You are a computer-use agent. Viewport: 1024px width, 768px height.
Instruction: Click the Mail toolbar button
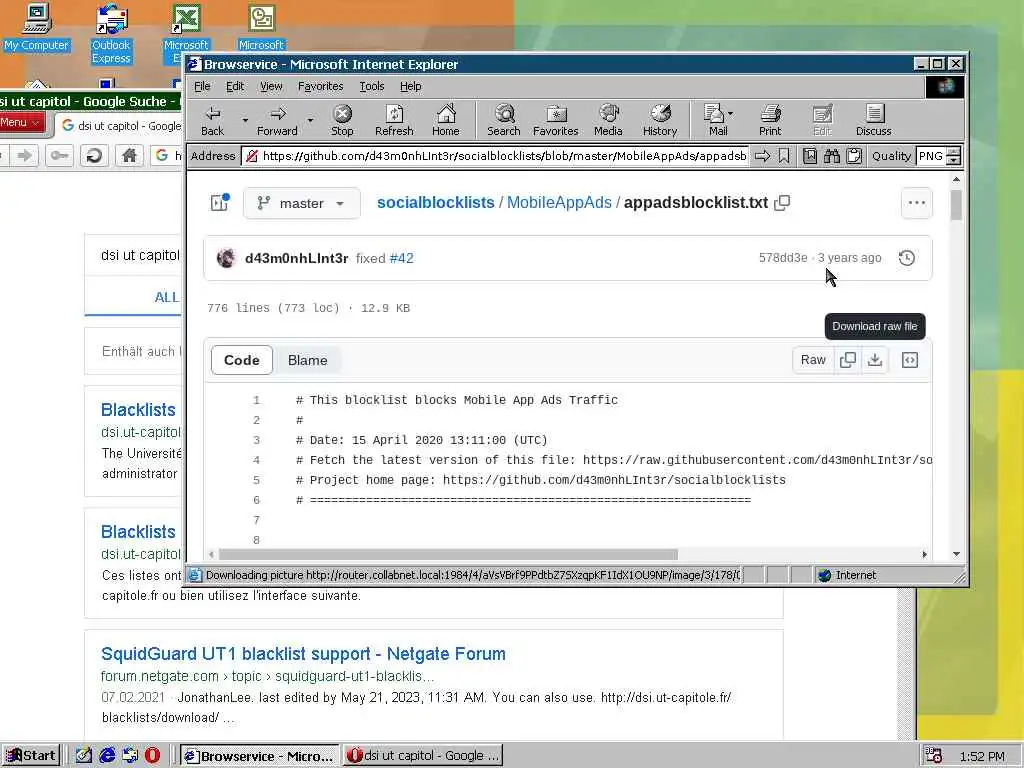[x=715, y=121]
